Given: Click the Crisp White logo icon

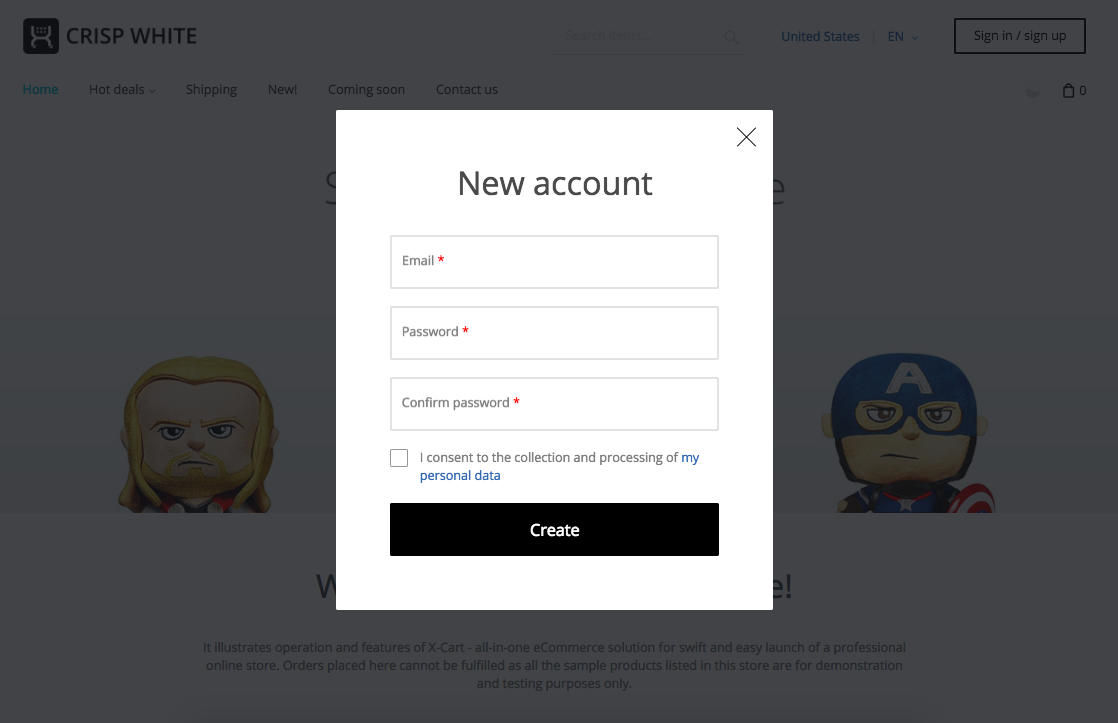Looking at the screenshot, I should point(41,36).
